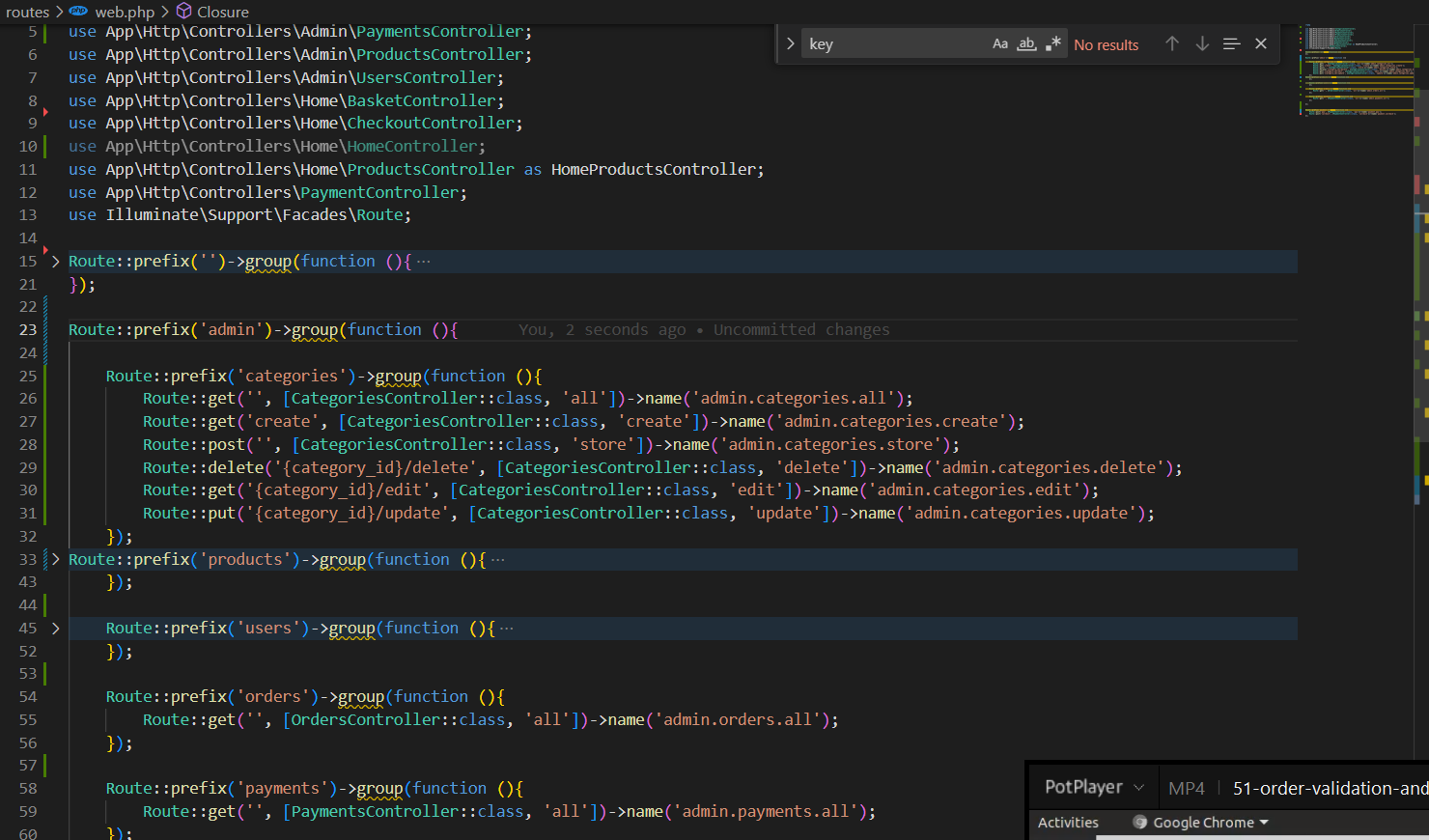Image resolution: width=1429 pixels, height=840 pixels.
Task: Click PotPlayer title '51-order-validation-and'
Action: [x=1331, y=789]
